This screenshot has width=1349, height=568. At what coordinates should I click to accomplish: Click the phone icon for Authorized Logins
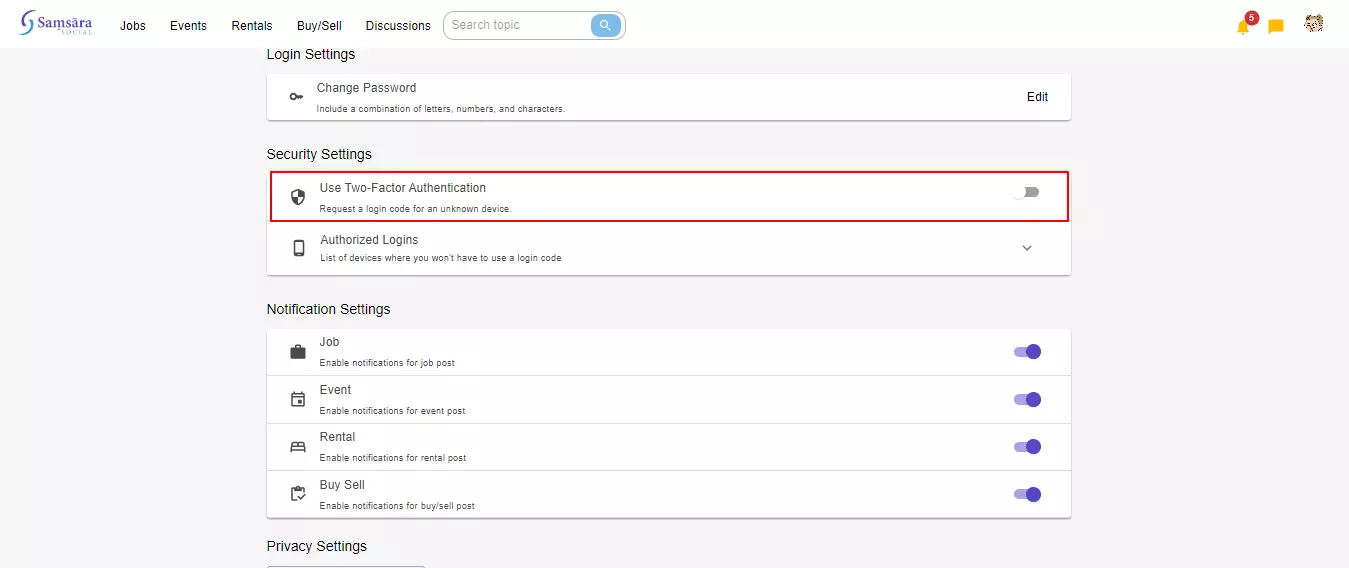[298, 248]
